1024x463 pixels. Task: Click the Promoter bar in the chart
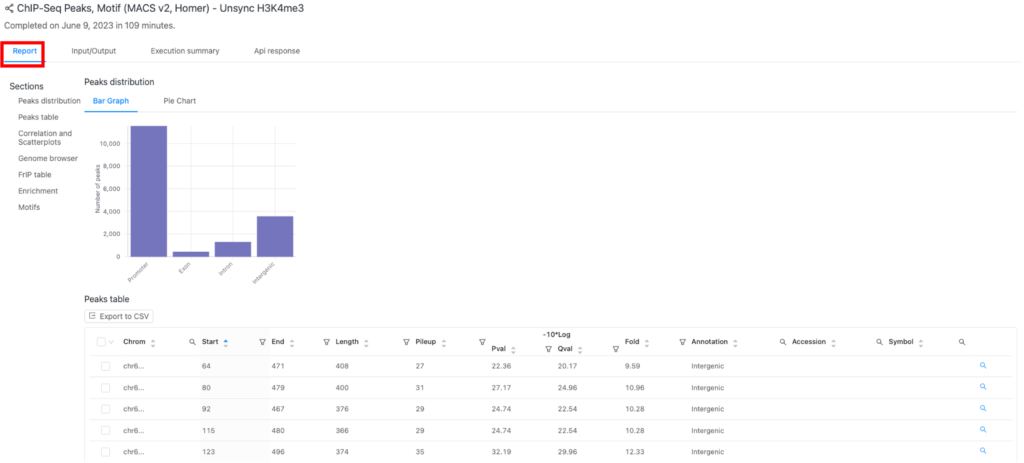tap(149, 191)
